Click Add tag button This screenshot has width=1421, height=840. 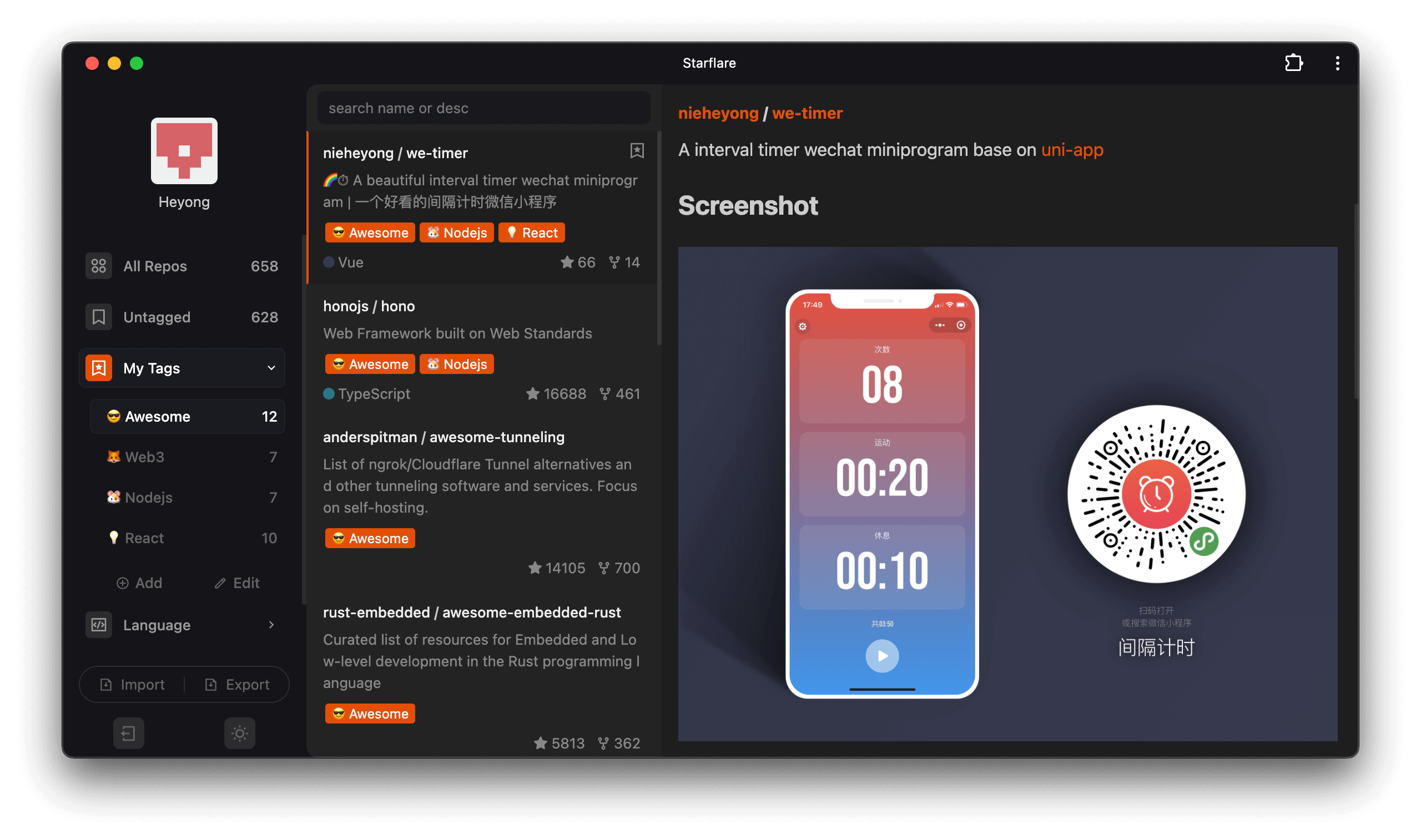(139, 583)
